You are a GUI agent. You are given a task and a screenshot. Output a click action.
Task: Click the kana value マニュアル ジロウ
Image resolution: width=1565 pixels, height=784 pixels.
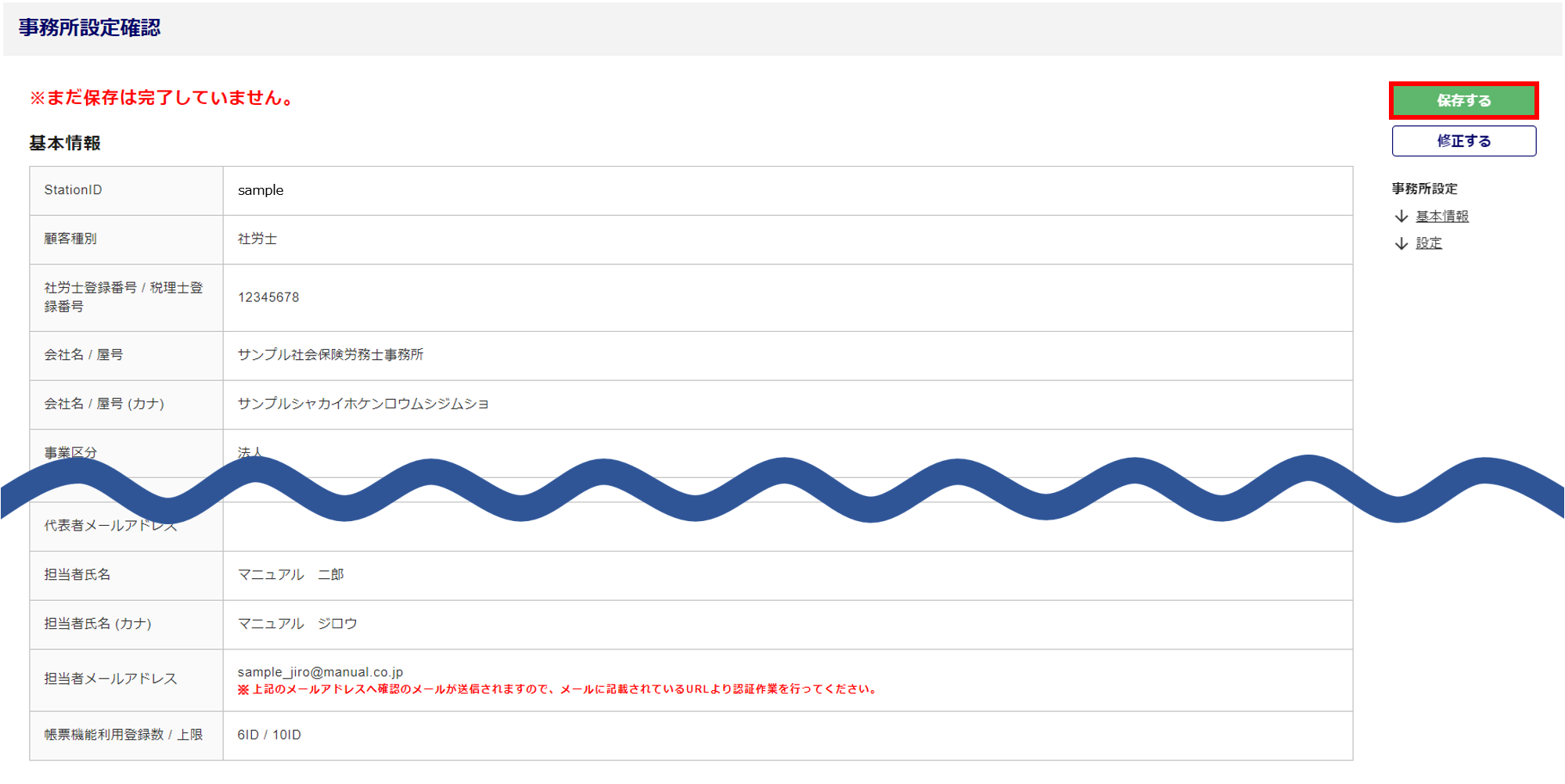coord(297,624)
